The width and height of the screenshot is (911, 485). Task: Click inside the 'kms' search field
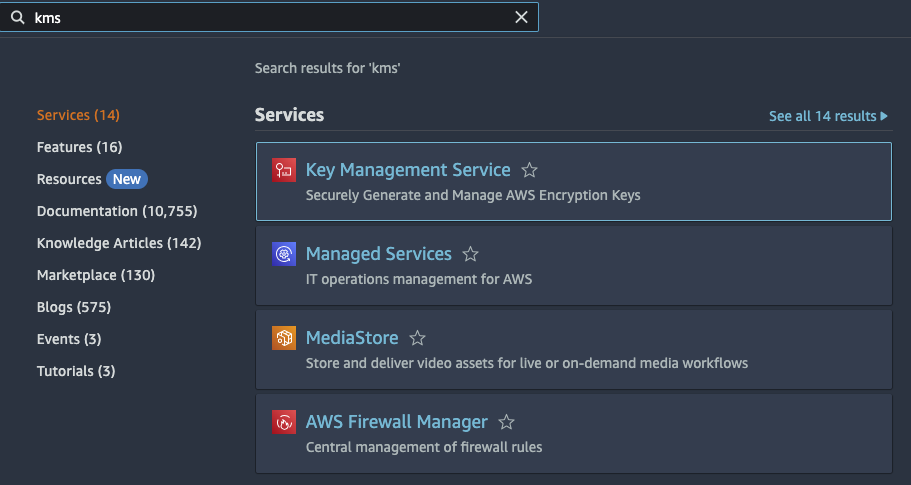269,17
